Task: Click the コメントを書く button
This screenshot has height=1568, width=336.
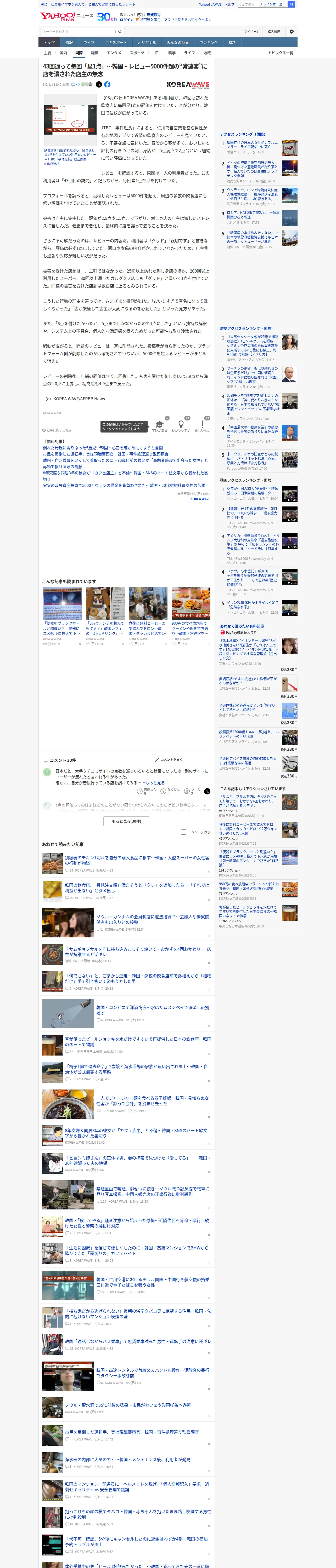Action: pyautogui.click(x=168, y=760)
